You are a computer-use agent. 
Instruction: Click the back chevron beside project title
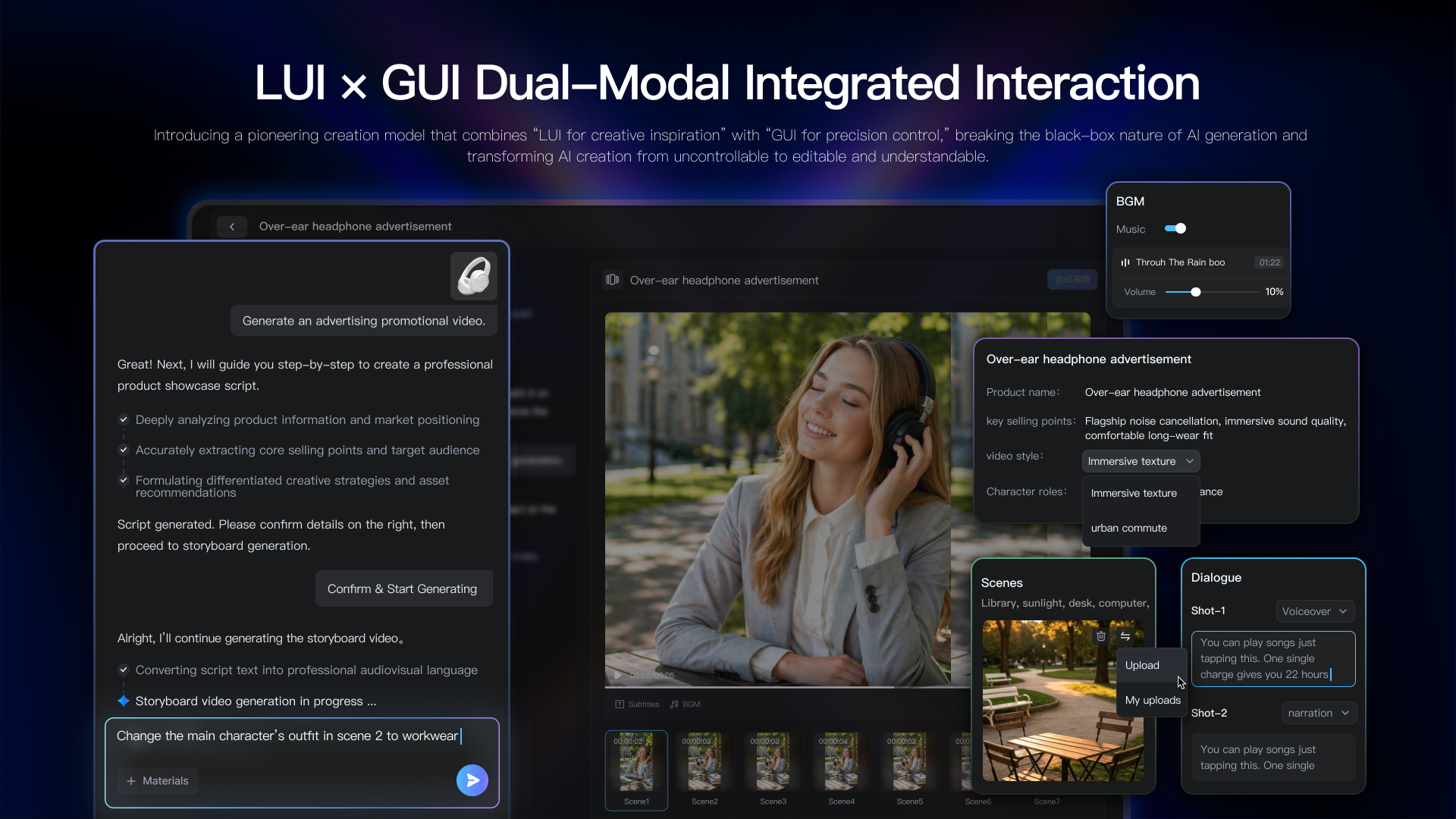[232, 227]
